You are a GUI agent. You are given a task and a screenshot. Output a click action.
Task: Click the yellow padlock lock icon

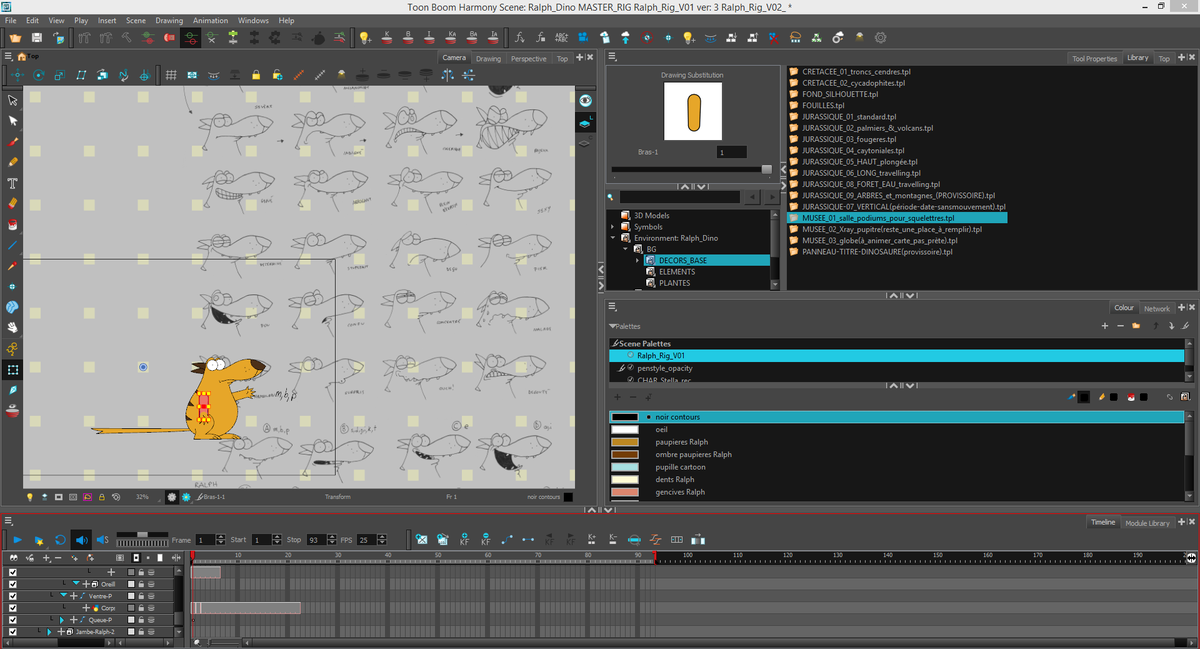(x=256, y=75)
